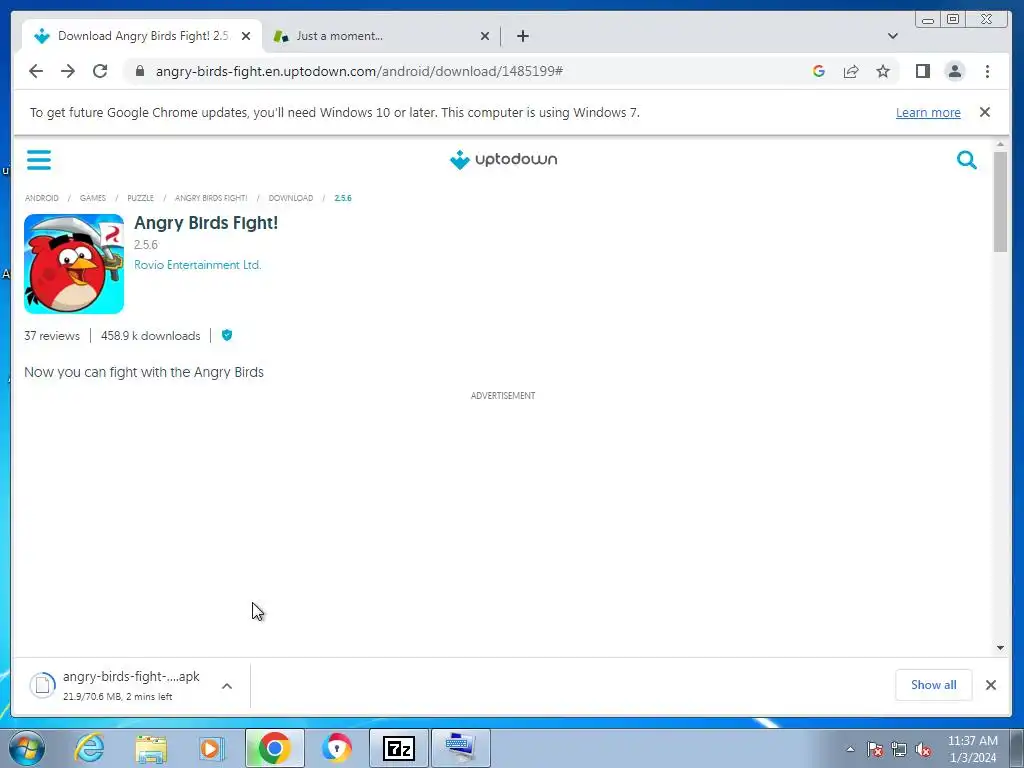Click the '458.9 k downloads' text
The height and width of the screenshot is (768, 1024).
tap(150, 336)
